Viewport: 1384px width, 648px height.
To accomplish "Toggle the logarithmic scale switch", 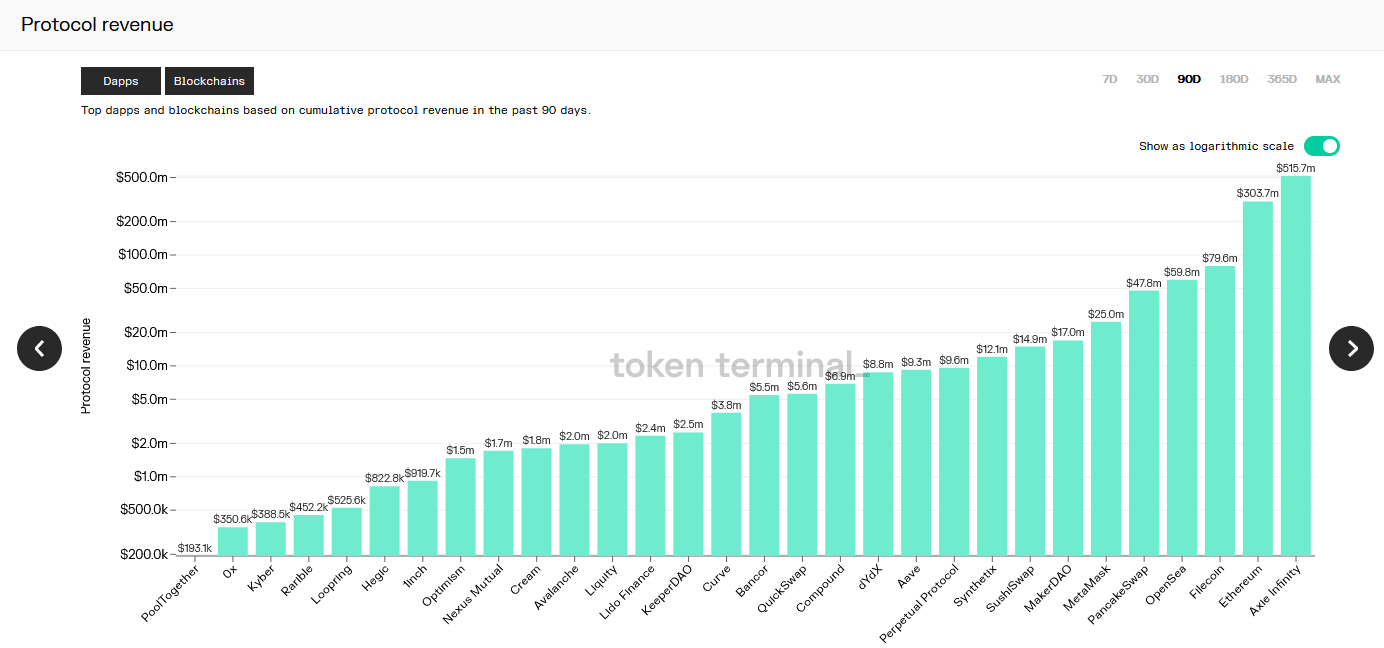I will pos(1321,146).
